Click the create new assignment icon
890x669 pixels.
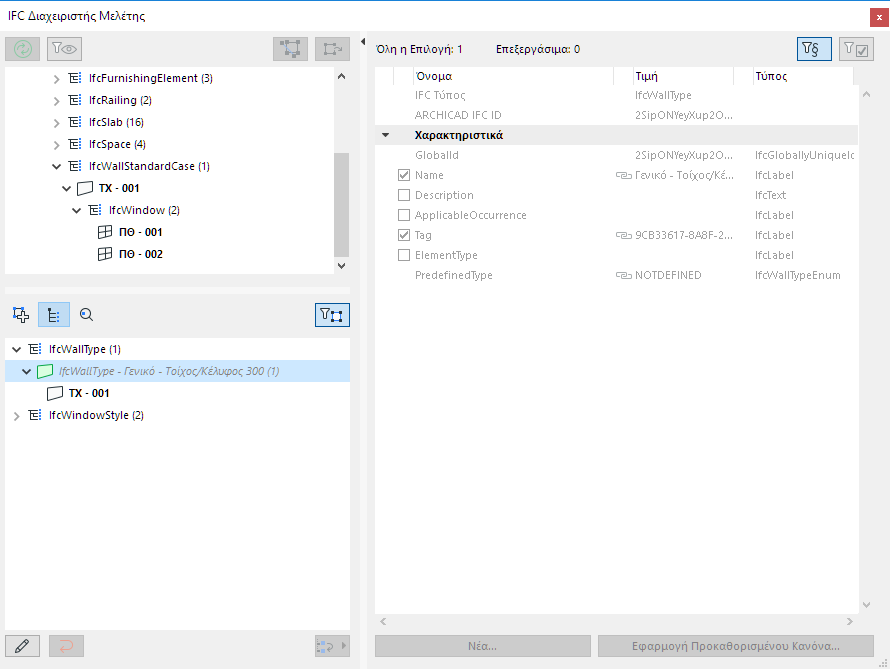[21, 315]
